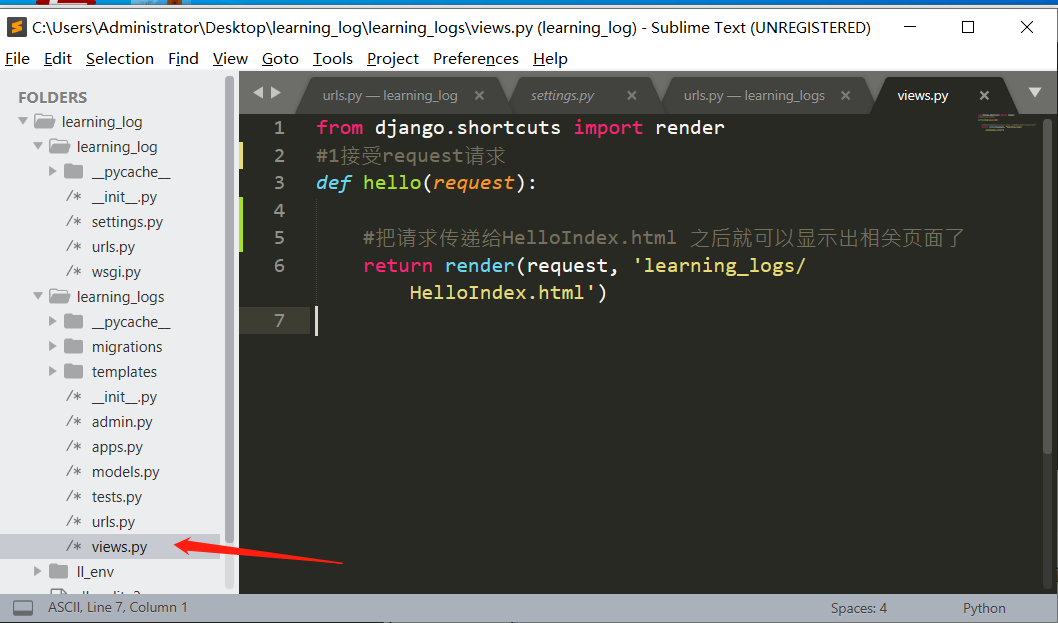This screenshot has width=1058, height=623.
Task: Open urls.py under inner learning_log folder
Action: pos(113,247)
